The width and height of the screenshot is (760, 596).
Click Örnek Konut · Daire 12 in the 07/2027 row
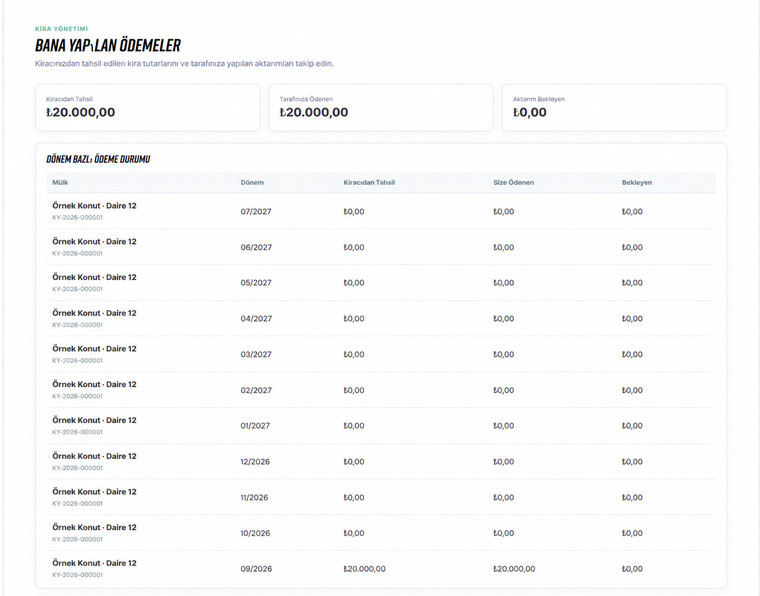(x=95, y=206)
